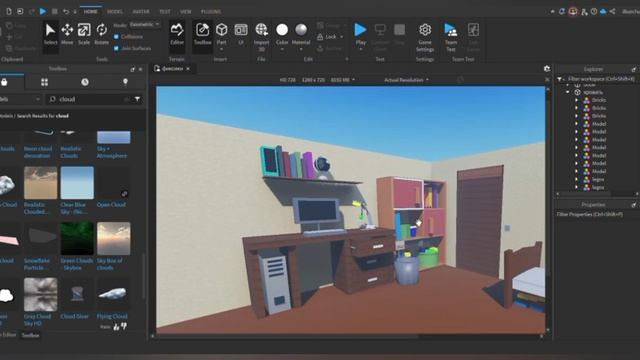Click the Filter workspace field in Explorer
The height and width of the screenshot is (360, 640).
tap(601, 79)
